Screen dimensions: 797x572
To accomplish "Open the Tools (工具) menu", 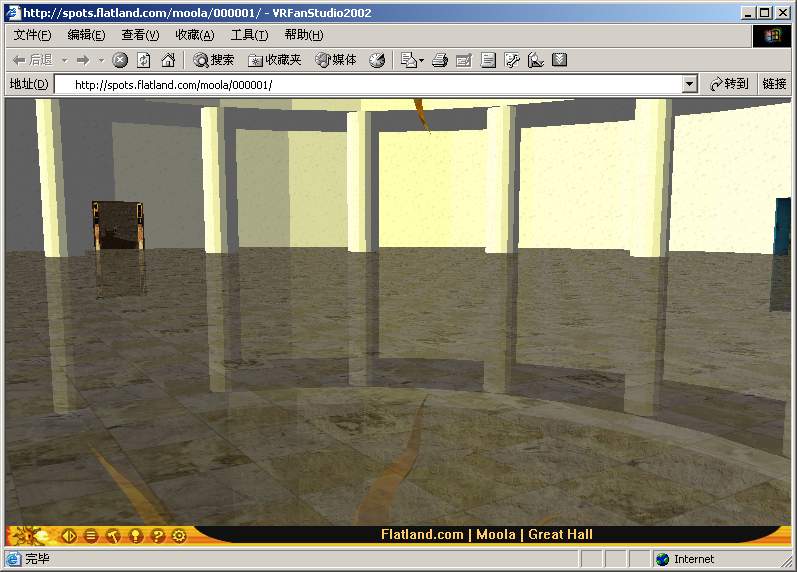I will click(249, 35).
